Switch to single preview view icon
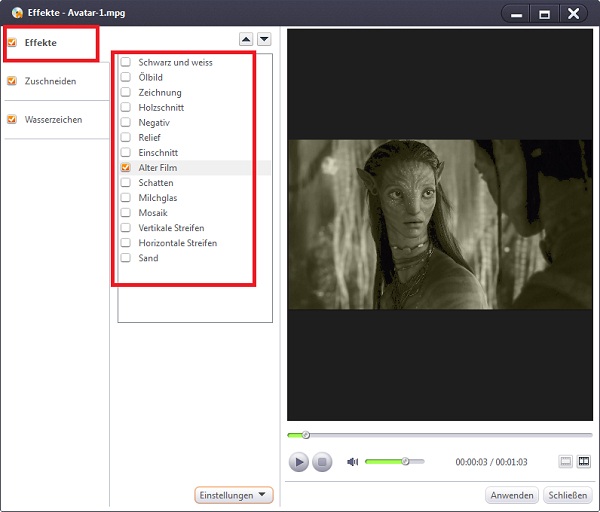Screen dimensions: 600x512 [x=566, y=461]
